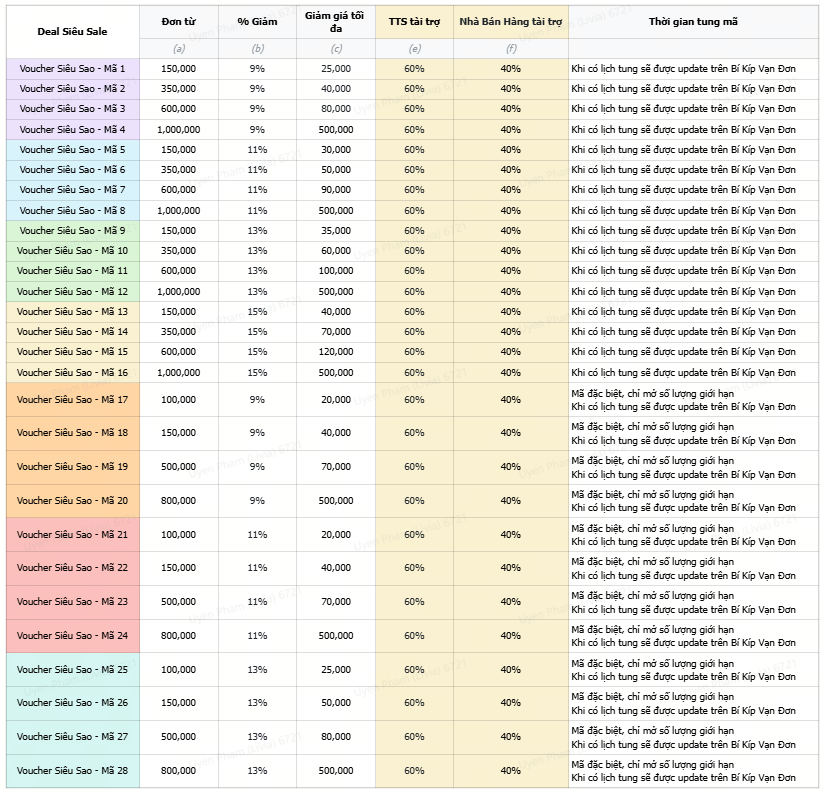Select the release-time note for Mã 22
The width and height of the screenshot is (828, 795).
683,568
